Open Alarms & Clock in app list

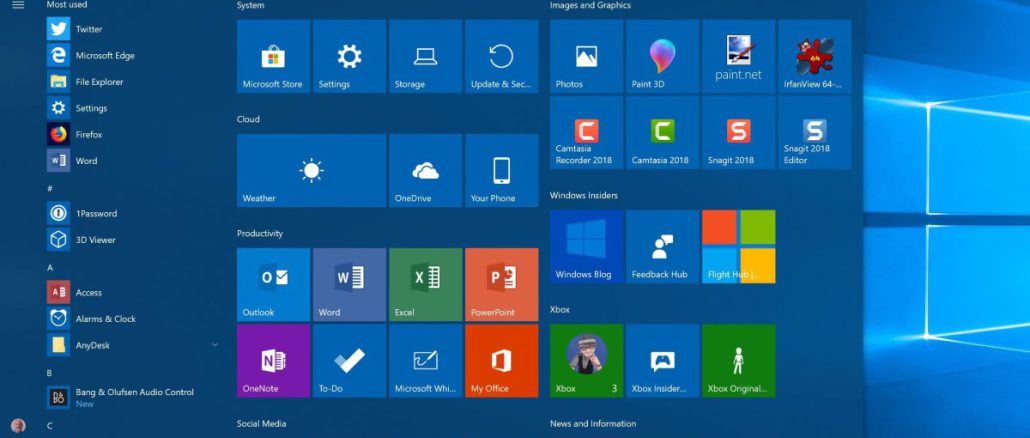coord(132,318)
